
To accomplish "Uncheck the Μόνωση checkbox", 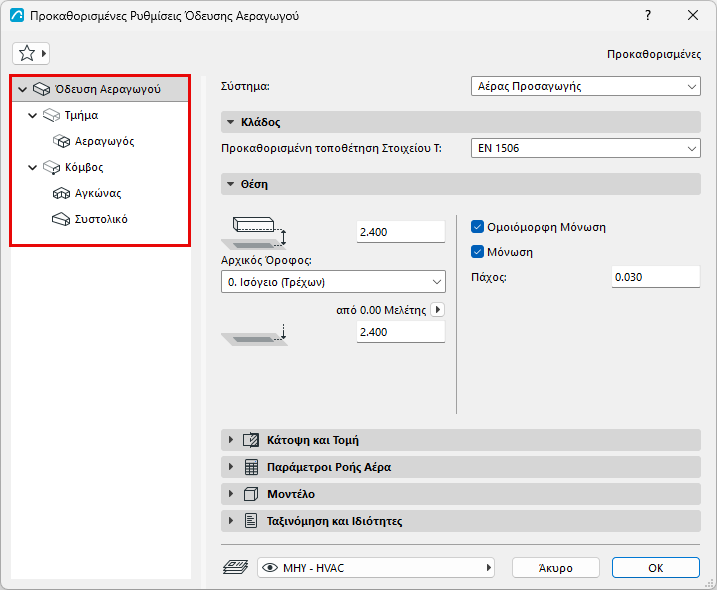I will point(477,252).
